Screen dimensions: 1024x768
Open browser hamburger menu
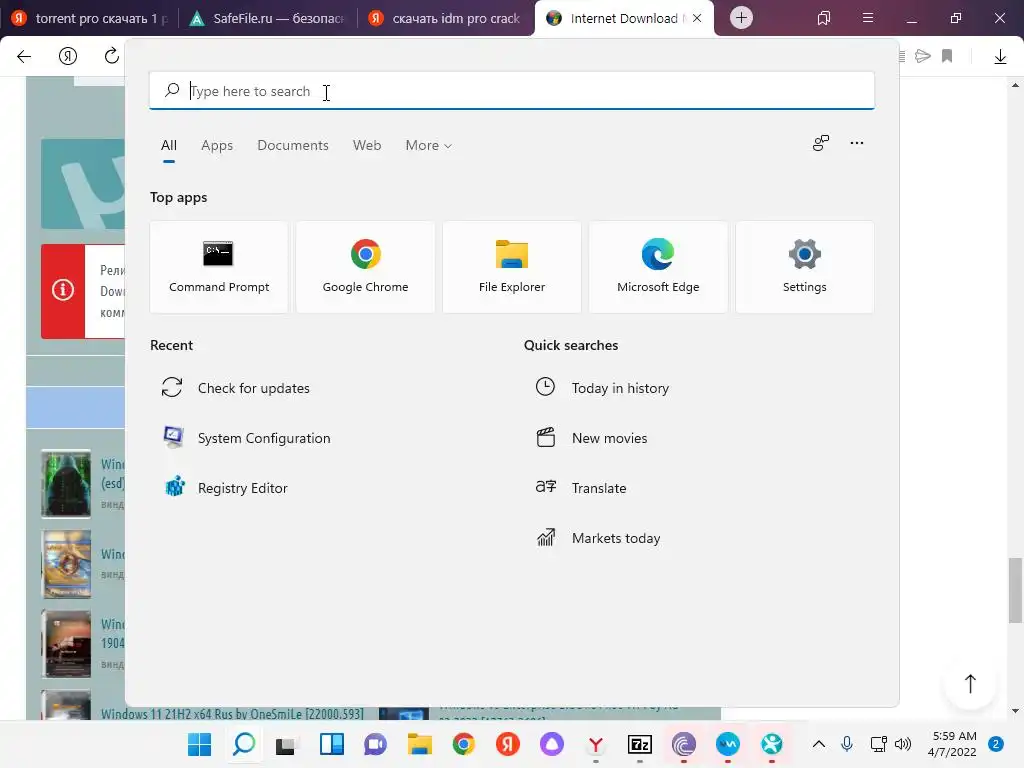point(868,18)
